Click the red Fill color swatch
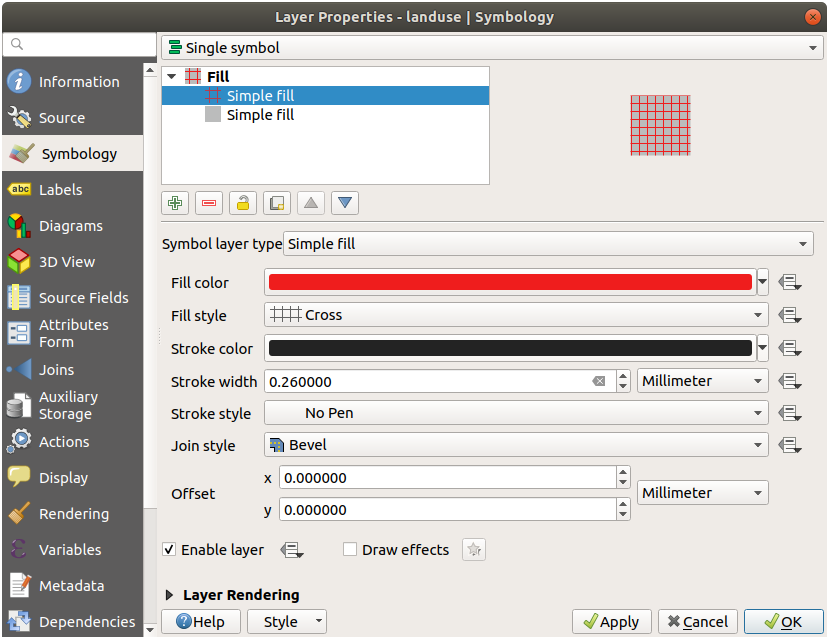Viewport: 829px width, 639px height. 510,283
